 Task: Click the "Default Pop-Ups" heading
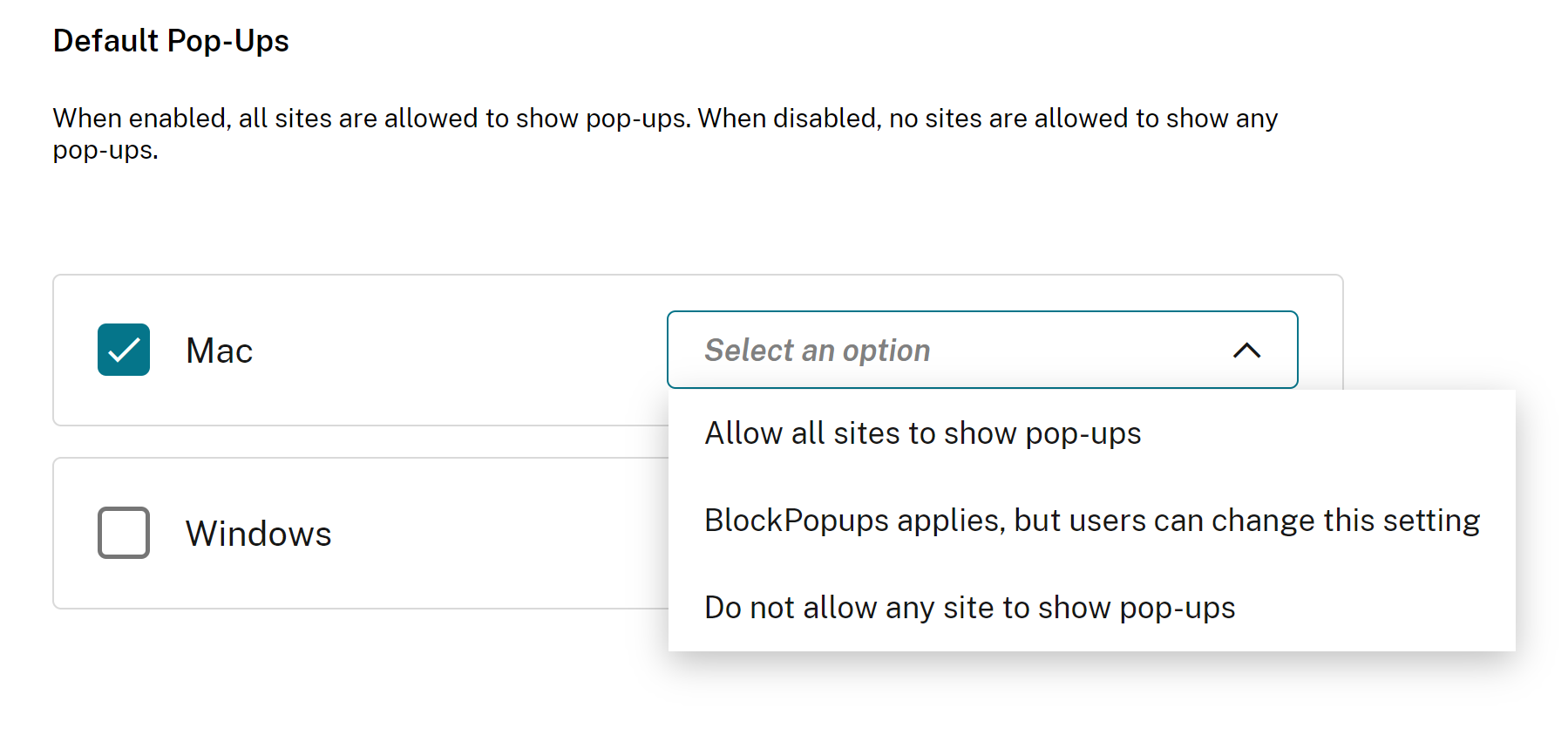(171, 41)
